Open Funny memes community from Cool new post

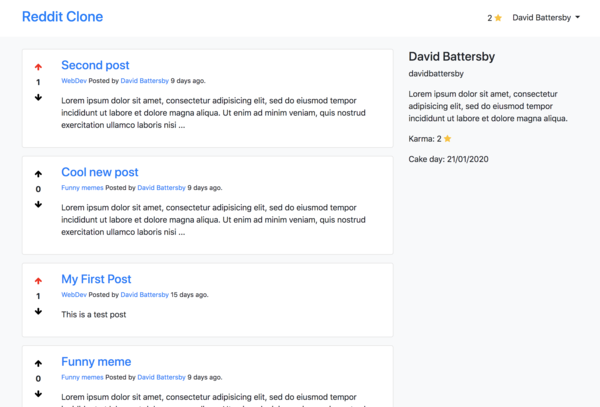[x=82, y=187]
